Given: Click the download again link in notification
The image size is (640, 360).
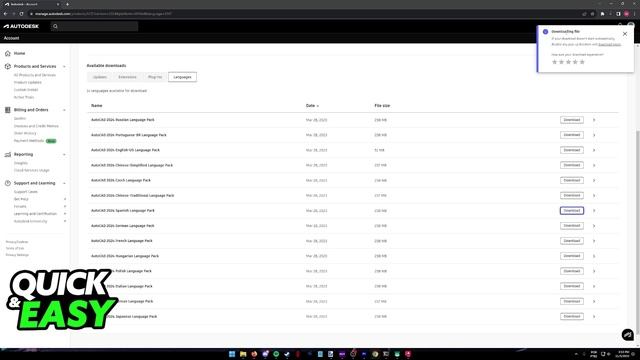Looking at the screenshot, I should [x=609, y=44].
